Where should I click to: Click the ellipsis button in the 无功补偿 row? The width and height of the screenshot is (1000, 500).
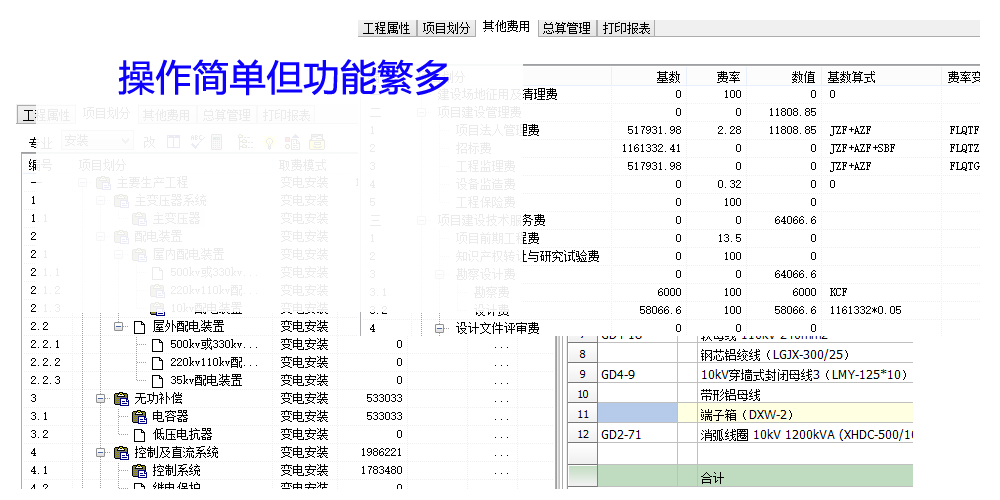(x=501, y=401)
